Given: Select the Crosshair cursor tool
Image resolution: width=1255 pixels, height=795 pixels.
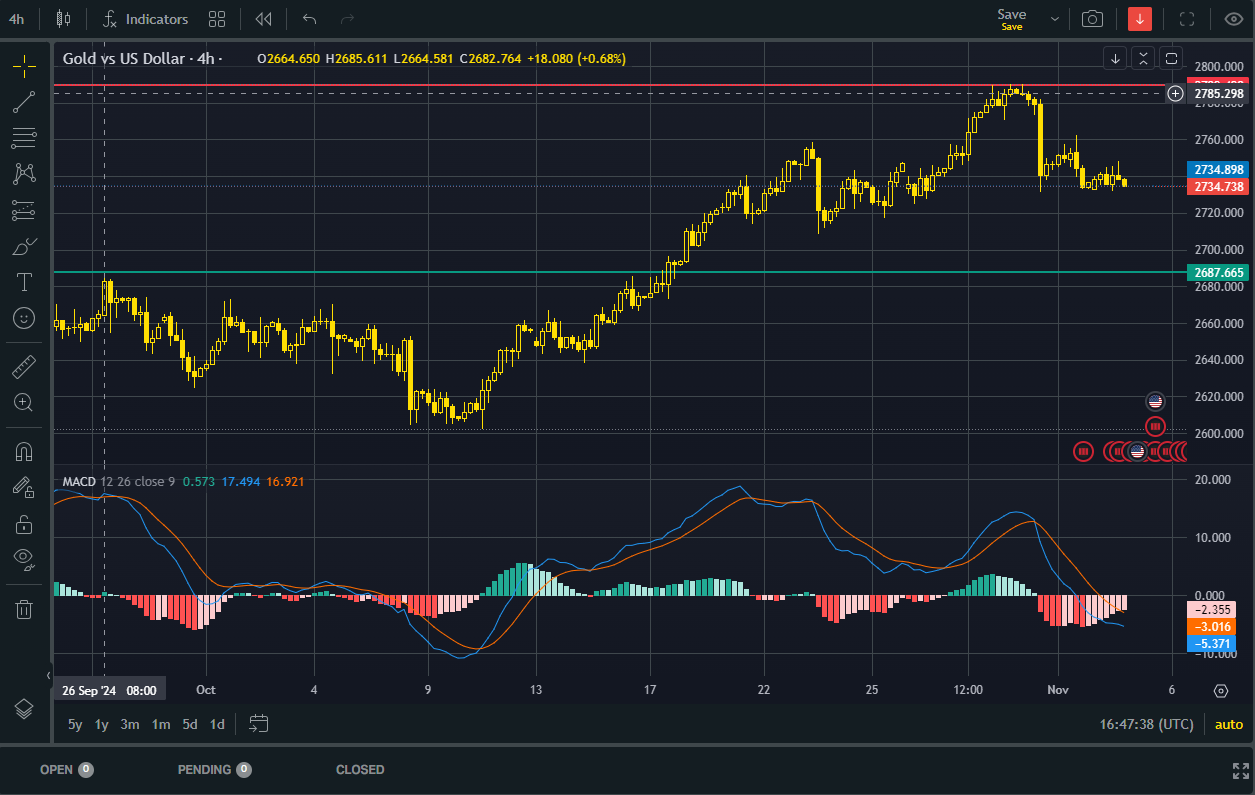Looking at the screenshot, I should click(x=24, y=64).
